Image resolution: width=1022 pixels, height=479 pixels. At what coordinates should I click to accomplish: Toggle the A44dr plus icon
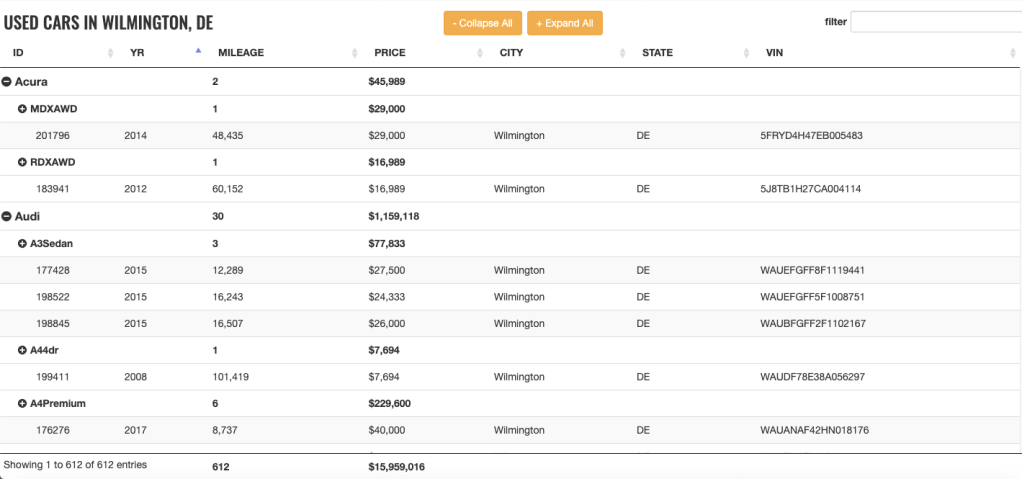22,351
